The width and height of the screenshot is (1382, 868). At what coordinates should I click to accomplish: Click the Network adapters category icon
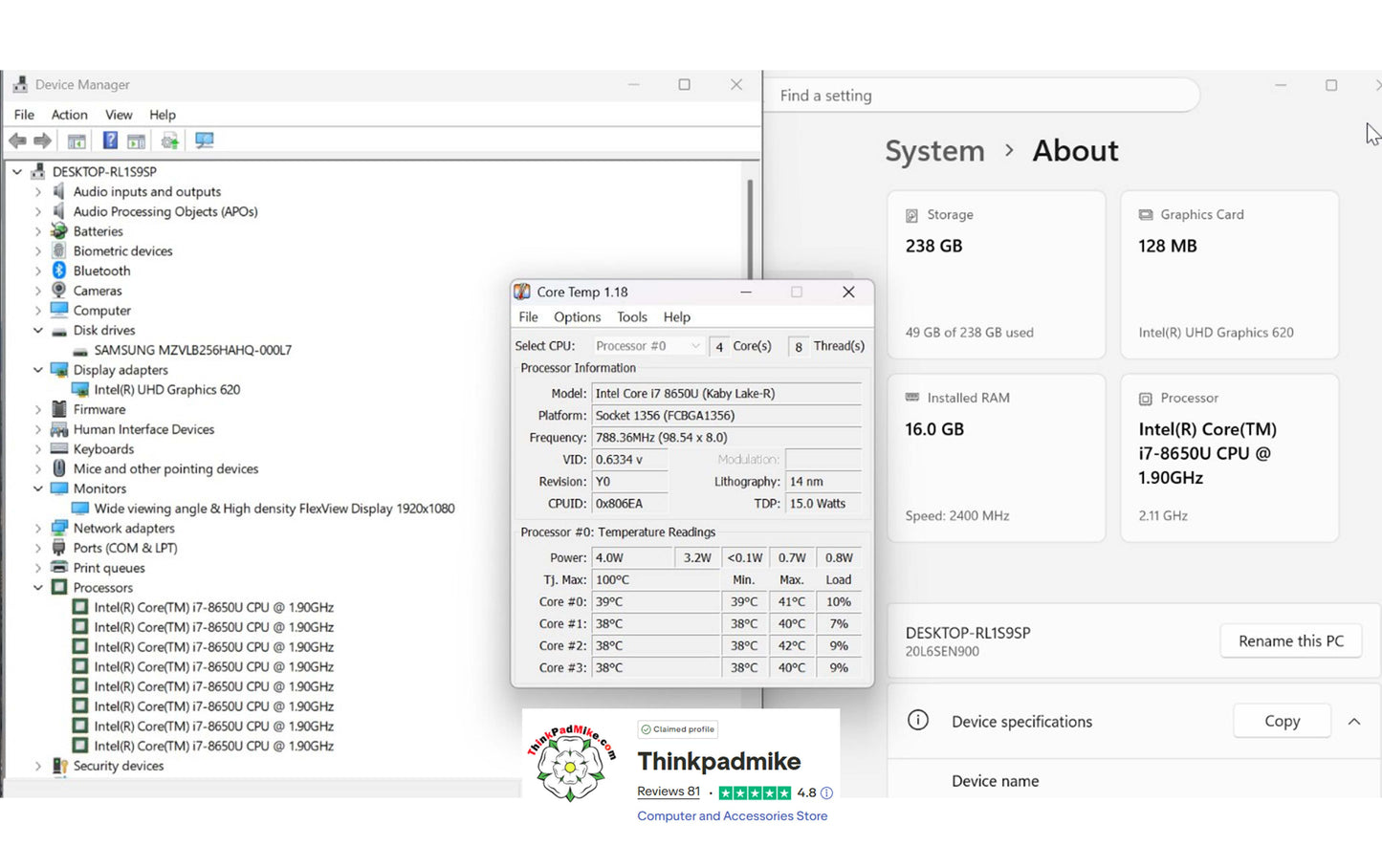pyautogui.click(x=59, y=528)
